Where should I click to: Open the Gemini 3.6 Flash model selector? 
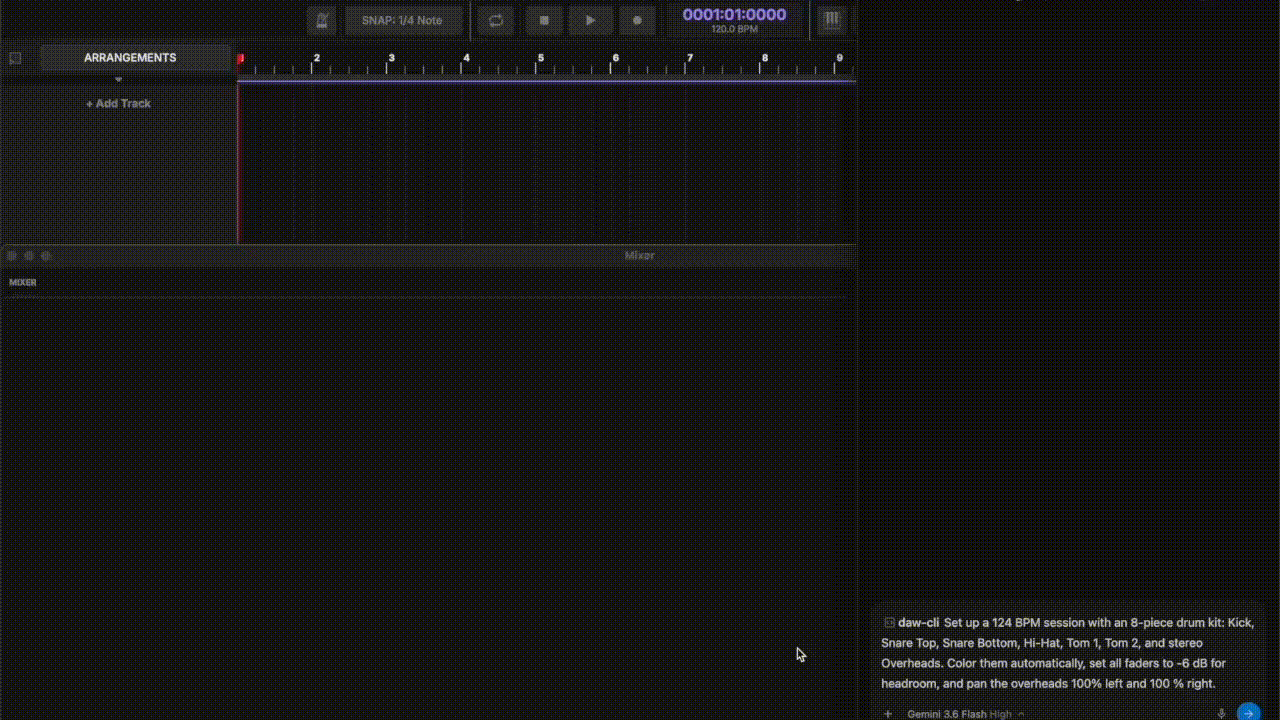966,714
